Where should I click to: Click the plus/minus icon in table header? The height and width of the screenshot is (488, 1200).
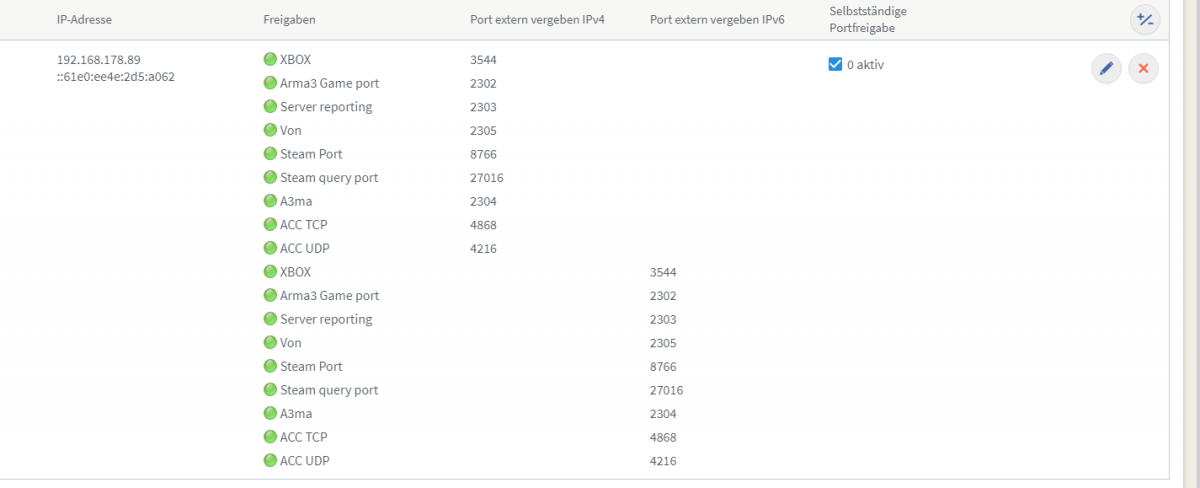click(1144, 19)
